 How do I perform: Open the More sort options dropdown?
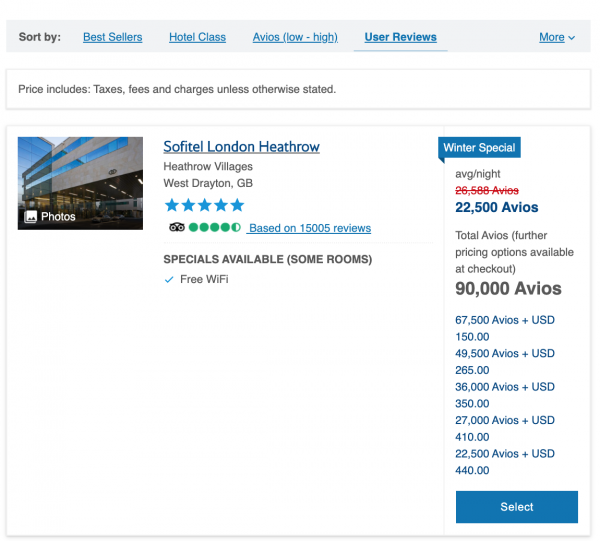point(557,38)
